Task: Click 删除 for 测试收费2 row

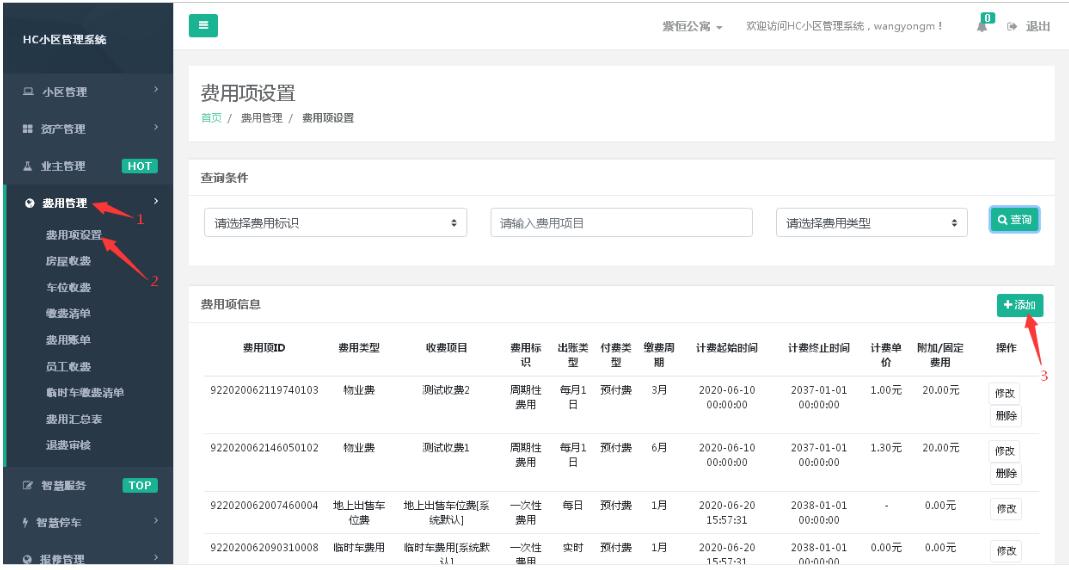Action: [x=1005, y=416]
